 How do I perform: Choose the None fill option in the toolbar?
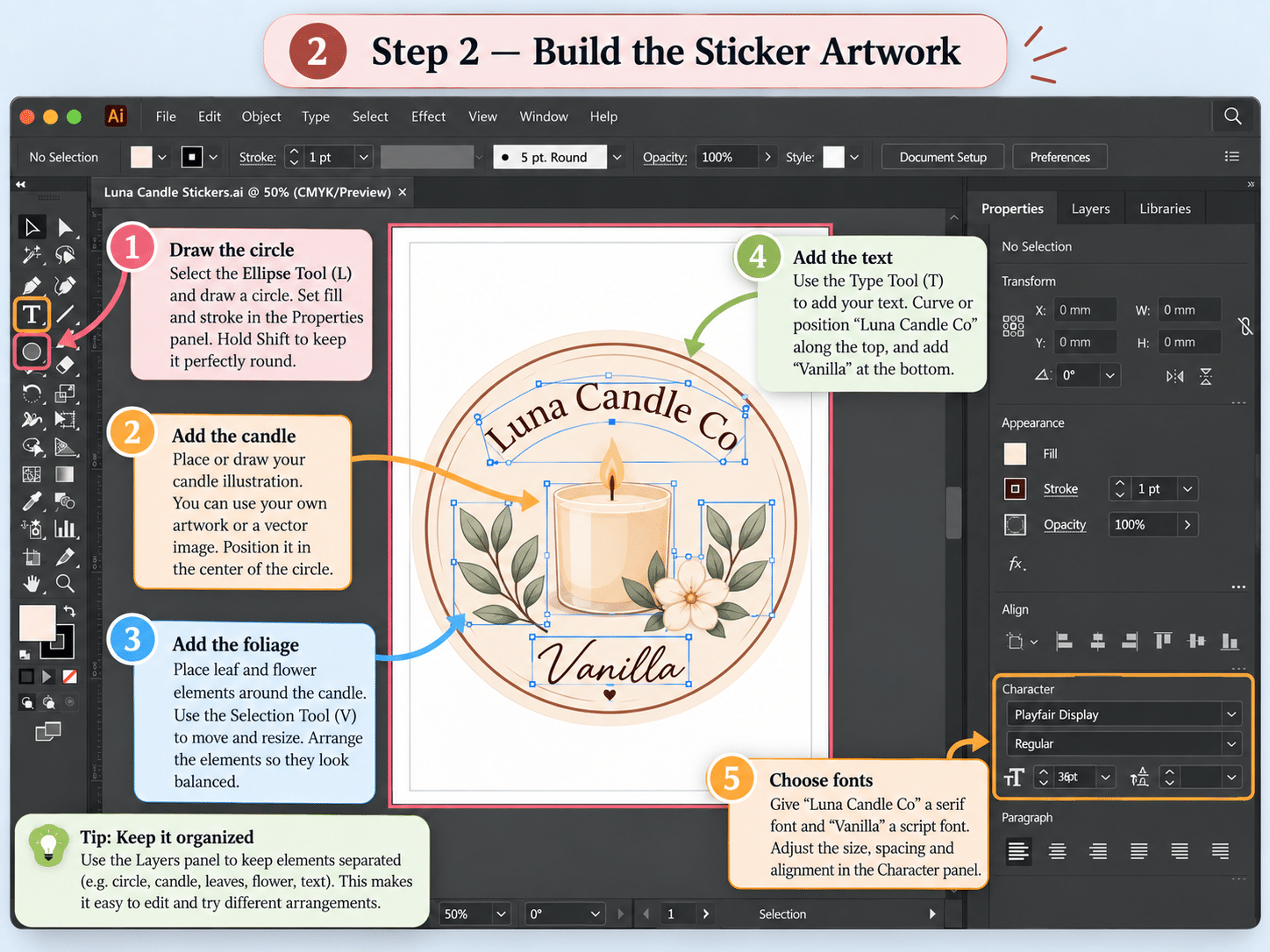69,677
